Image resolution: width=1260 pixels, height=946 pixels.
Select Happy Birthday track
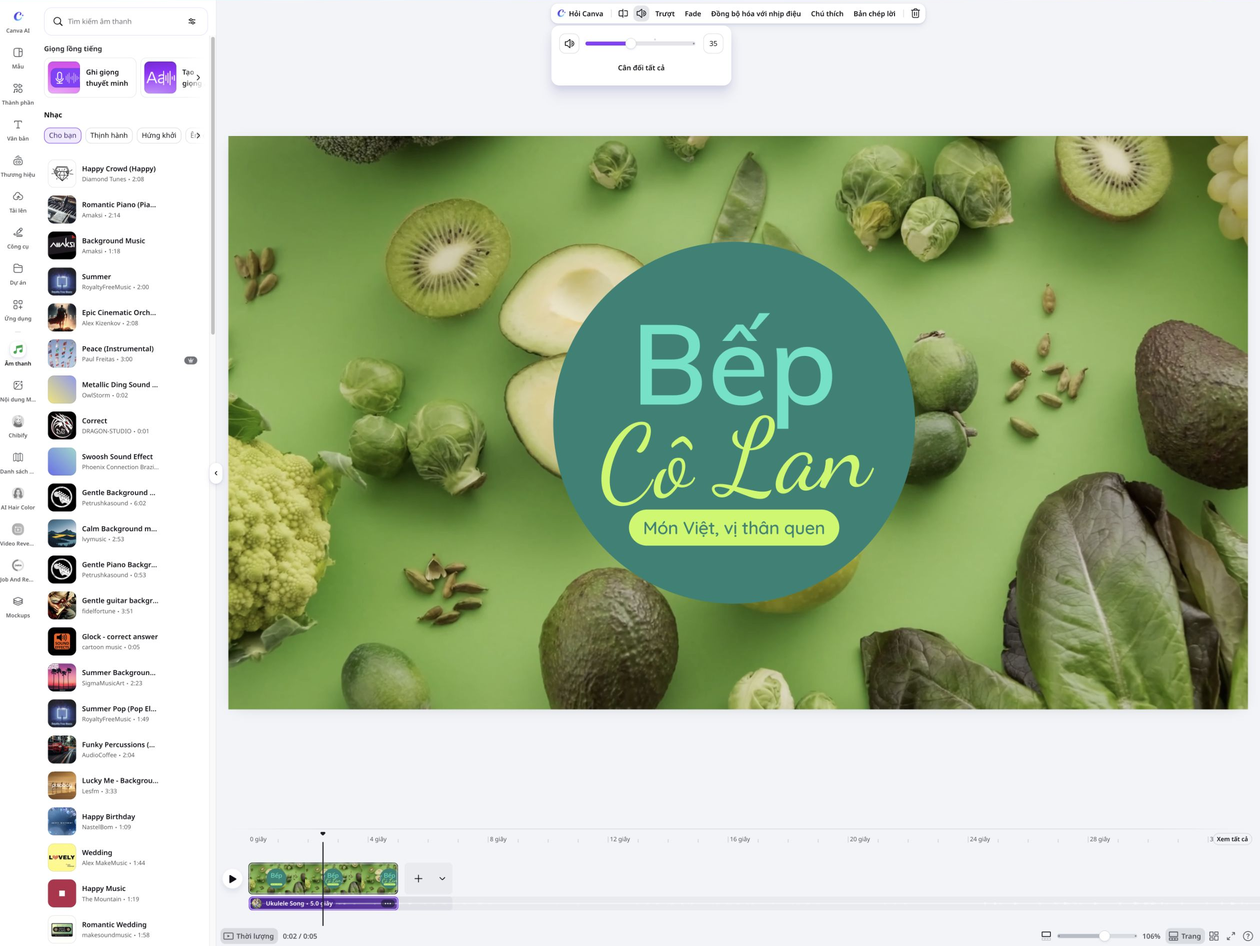121,822
